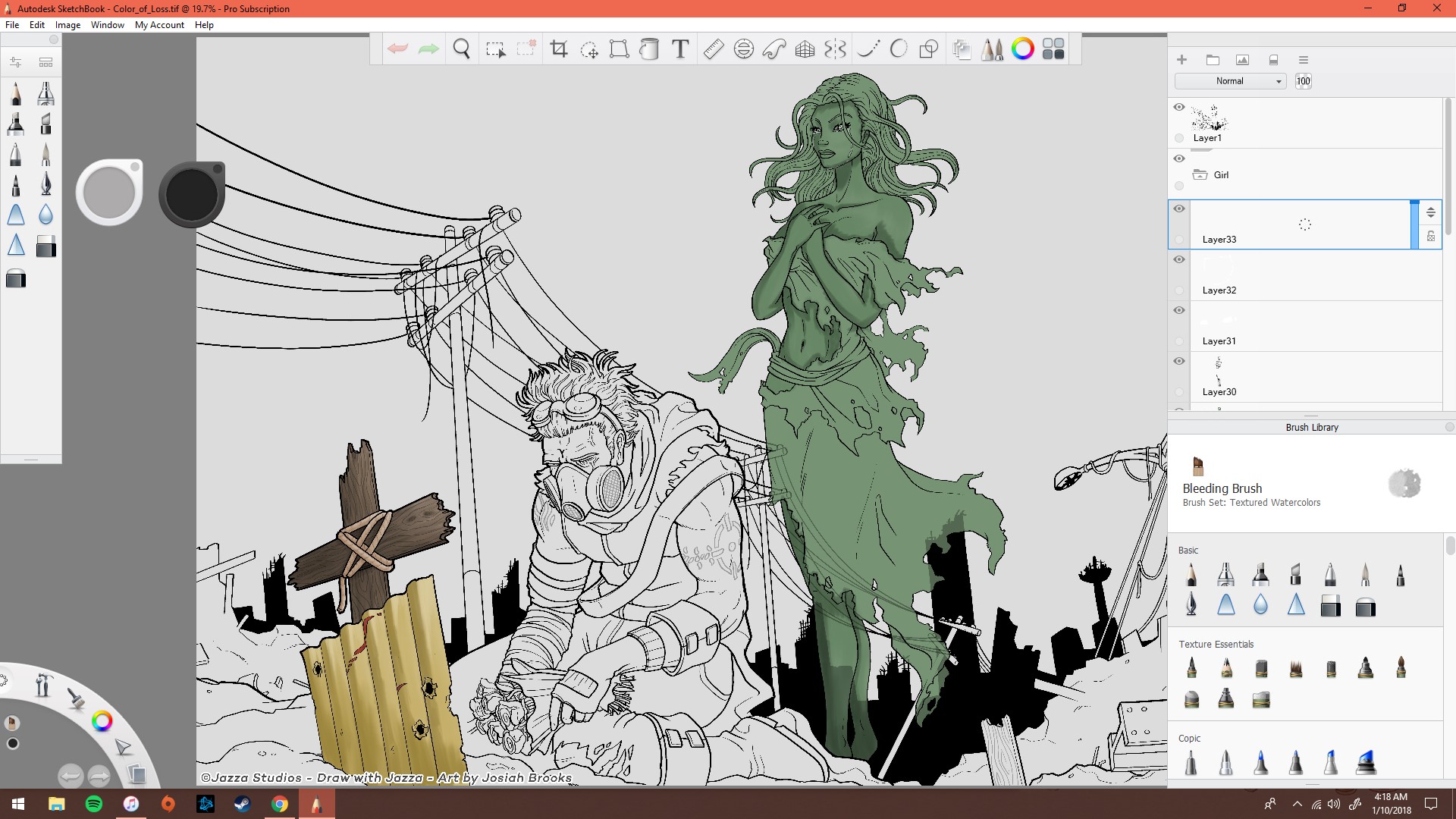Image resolution: width=1456 pixels, height=819 pixels.
Task: Click the layer opacity value 100
Action: click(x=1303, y=81)
